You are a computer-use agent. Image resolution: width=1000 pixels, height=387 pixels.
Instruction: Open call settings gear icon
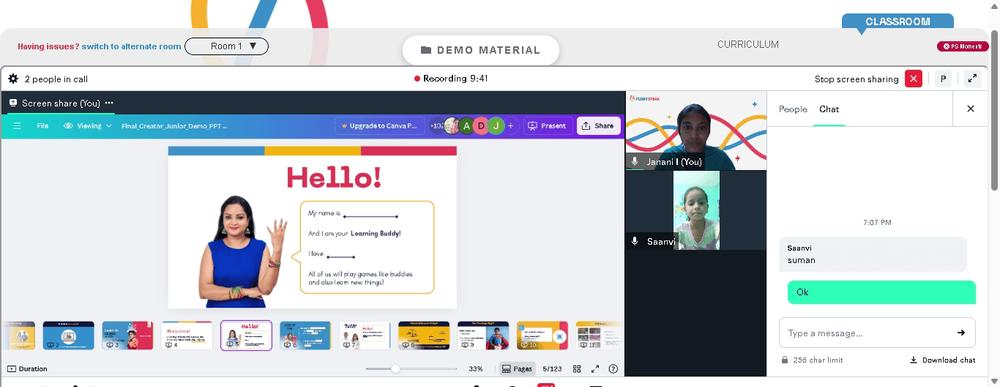13,79
